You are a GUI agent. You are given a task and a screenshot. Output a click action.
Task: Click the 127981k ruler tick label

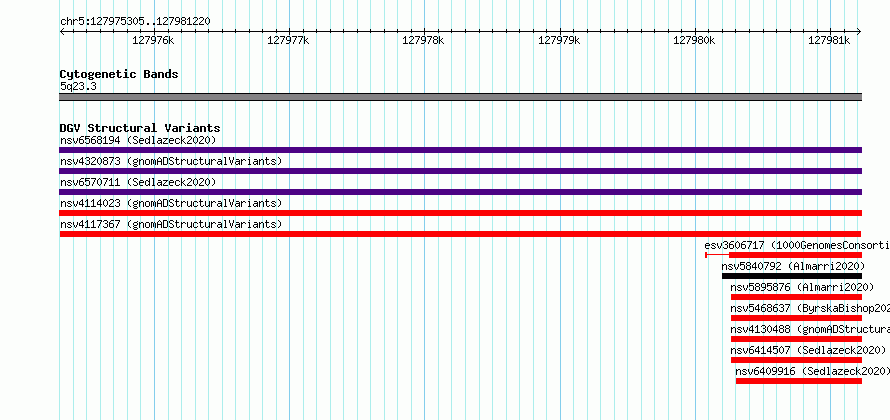click(x=829, y=40)
